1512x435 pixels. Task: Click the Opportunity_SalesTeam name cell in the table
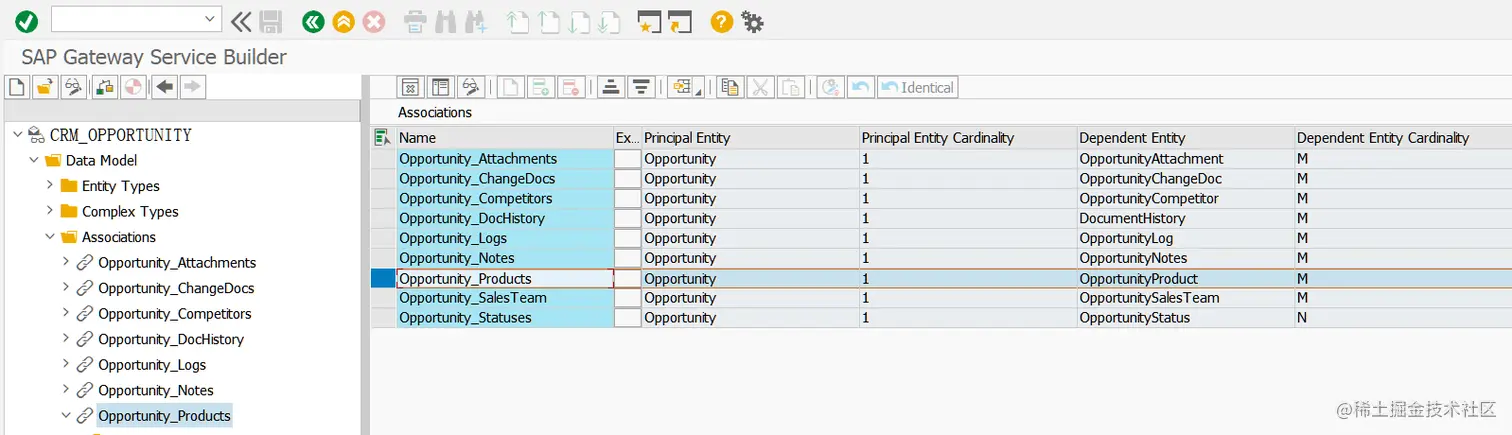click(505, 298)
